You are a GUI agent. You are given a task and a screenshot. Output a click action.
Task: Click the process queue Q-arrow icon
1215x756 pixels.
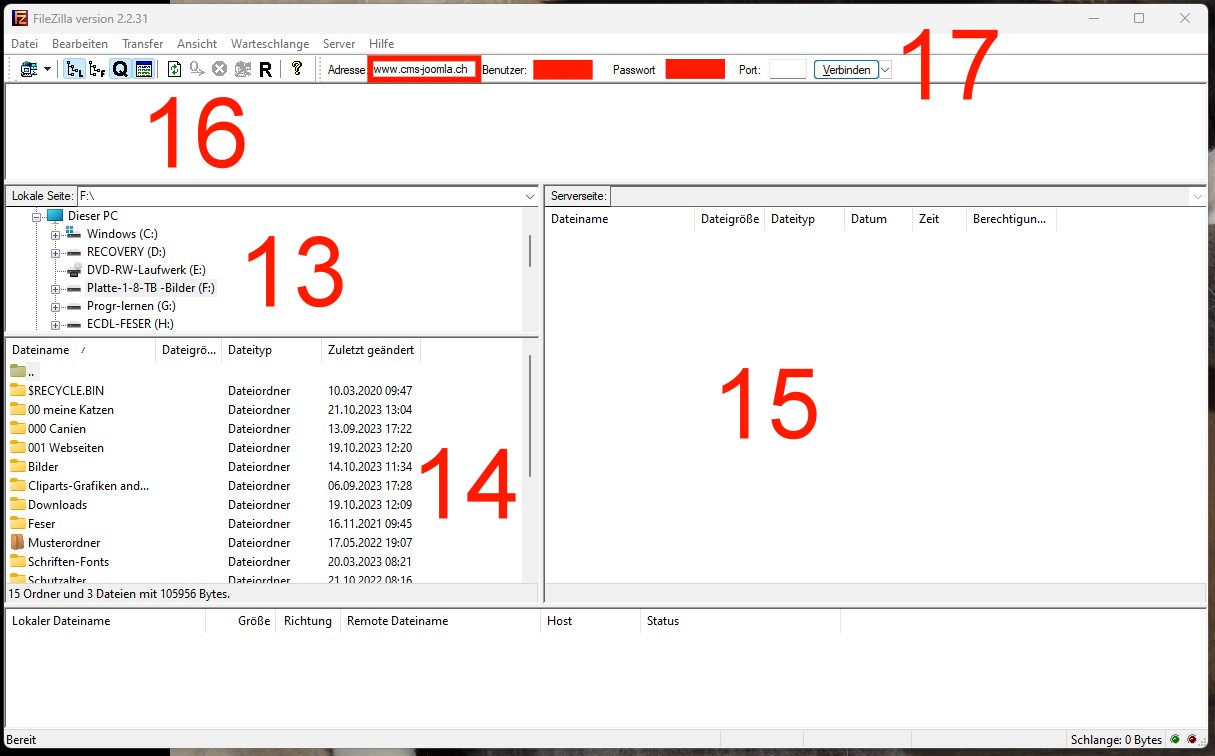[x=197, y=69]
